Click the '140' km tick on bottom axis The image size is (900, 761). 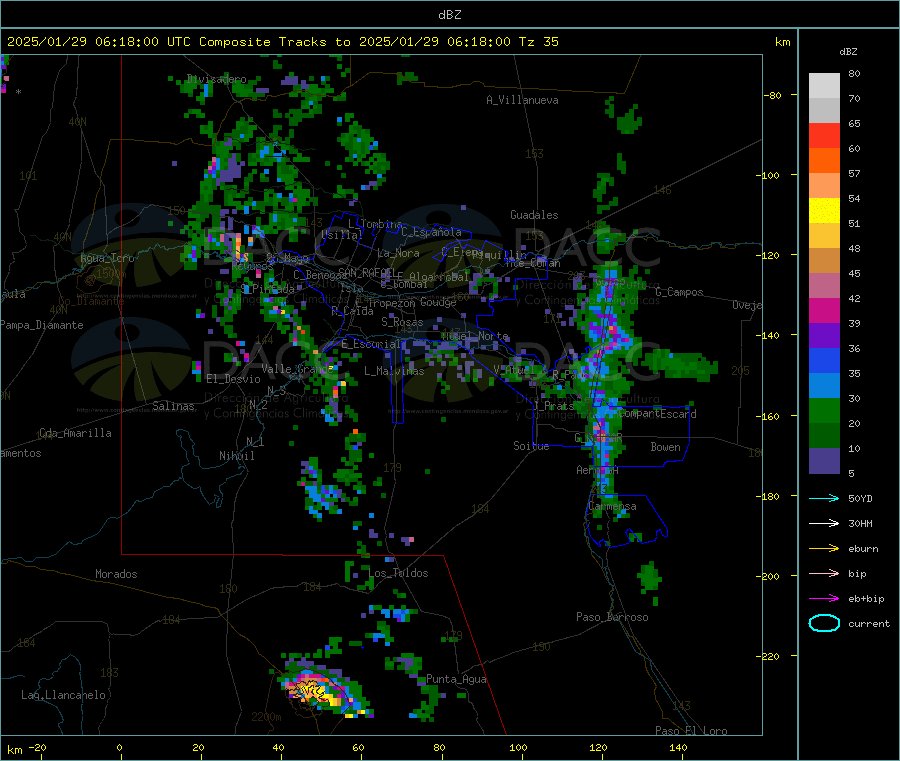click(678, 747)
